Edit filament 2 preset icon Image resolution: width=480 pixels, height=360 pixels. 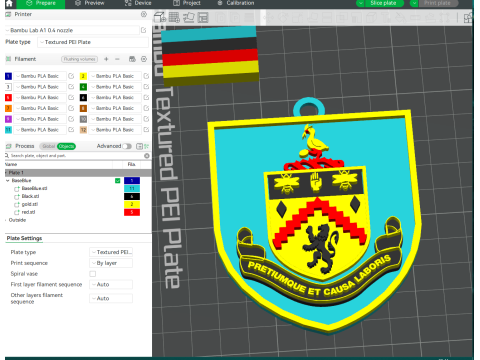point(146,76)
